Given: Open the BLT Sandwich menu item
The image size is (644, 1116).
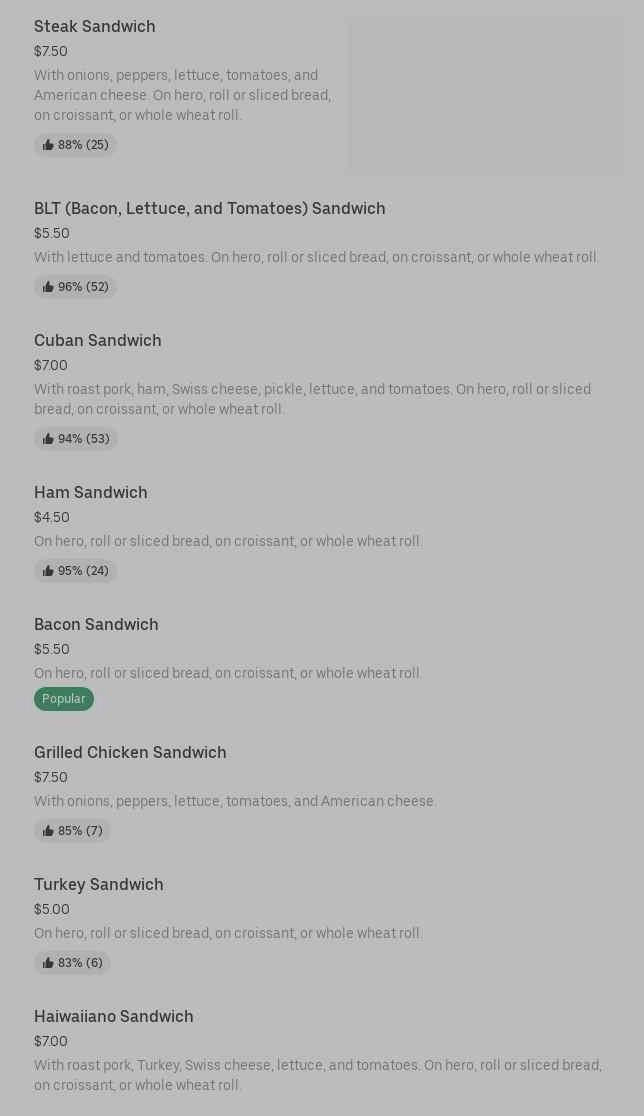Looking at the screenshot, I should click(209, 209).
